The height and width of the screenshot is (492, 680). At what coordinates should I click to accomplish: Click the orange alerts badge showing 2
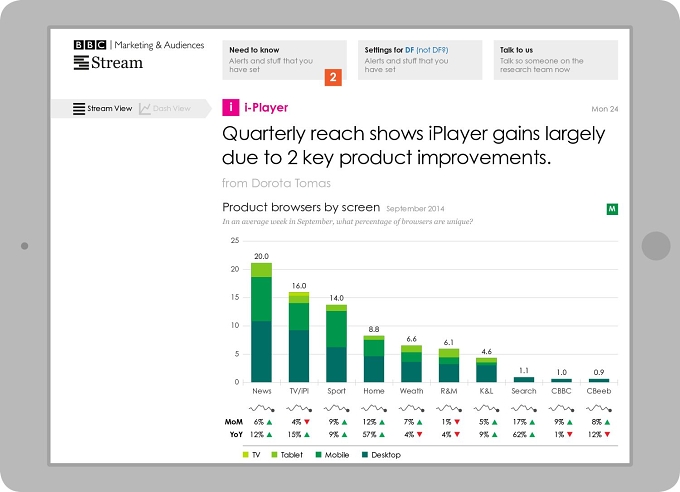333,77
